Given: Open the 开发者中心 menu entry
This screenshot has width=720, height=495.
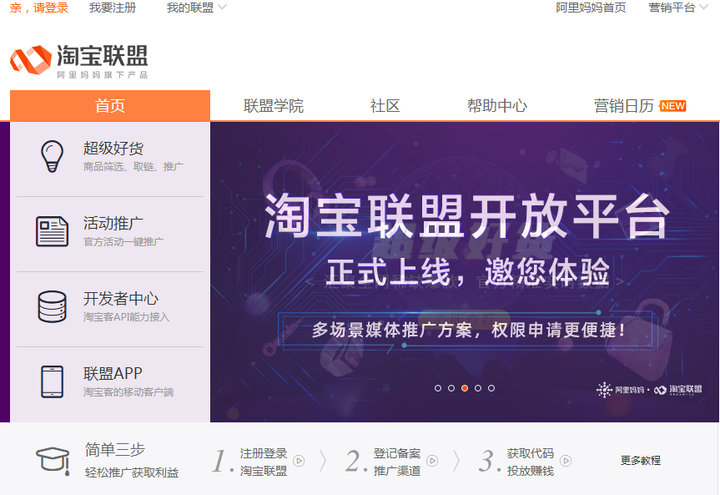Looking at the screenshot, I should coord(110,309).
